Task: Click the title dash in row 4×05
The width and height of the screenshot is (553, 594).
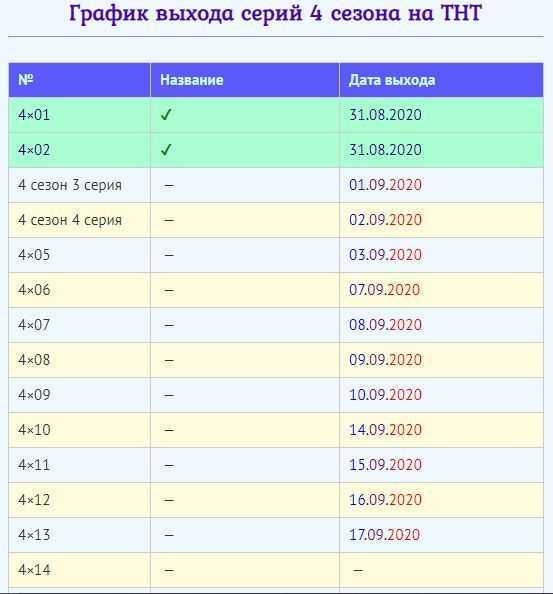Action: click(x=169, y=255)
